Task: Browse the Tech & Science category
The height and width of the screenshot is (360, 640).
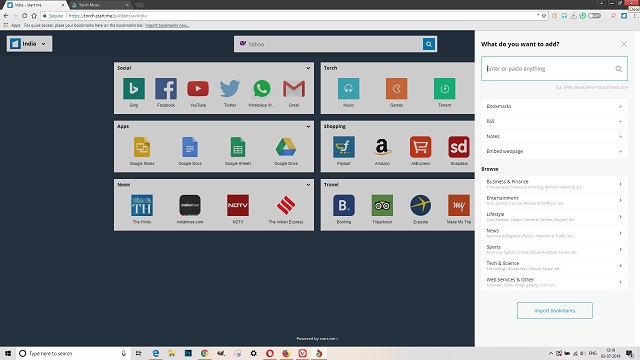Action: [x=554, y=266]
